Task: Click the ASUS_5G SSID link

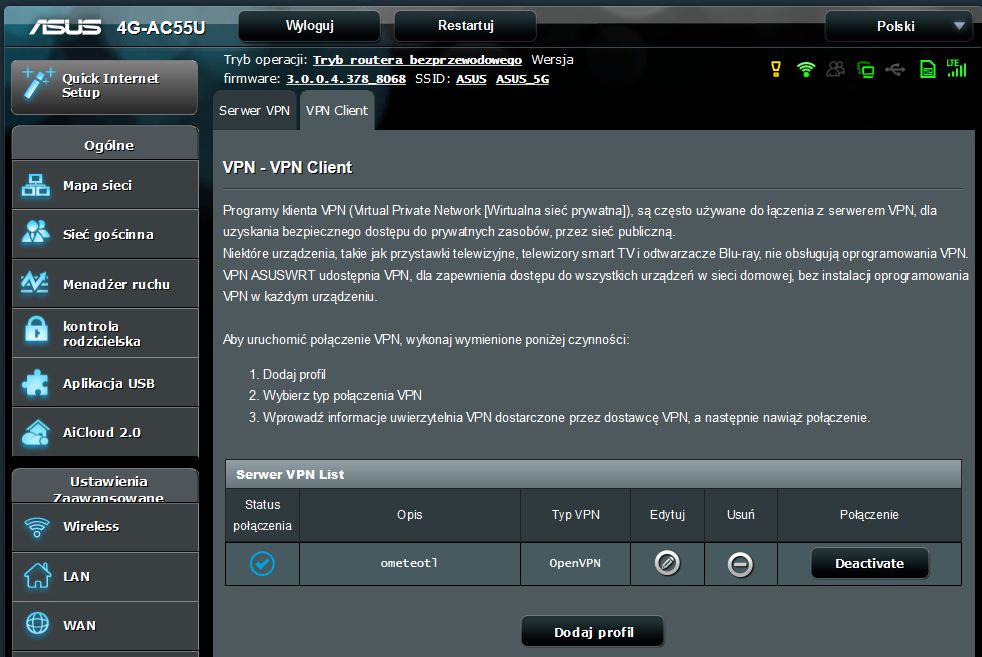Action: coord(522,79)
